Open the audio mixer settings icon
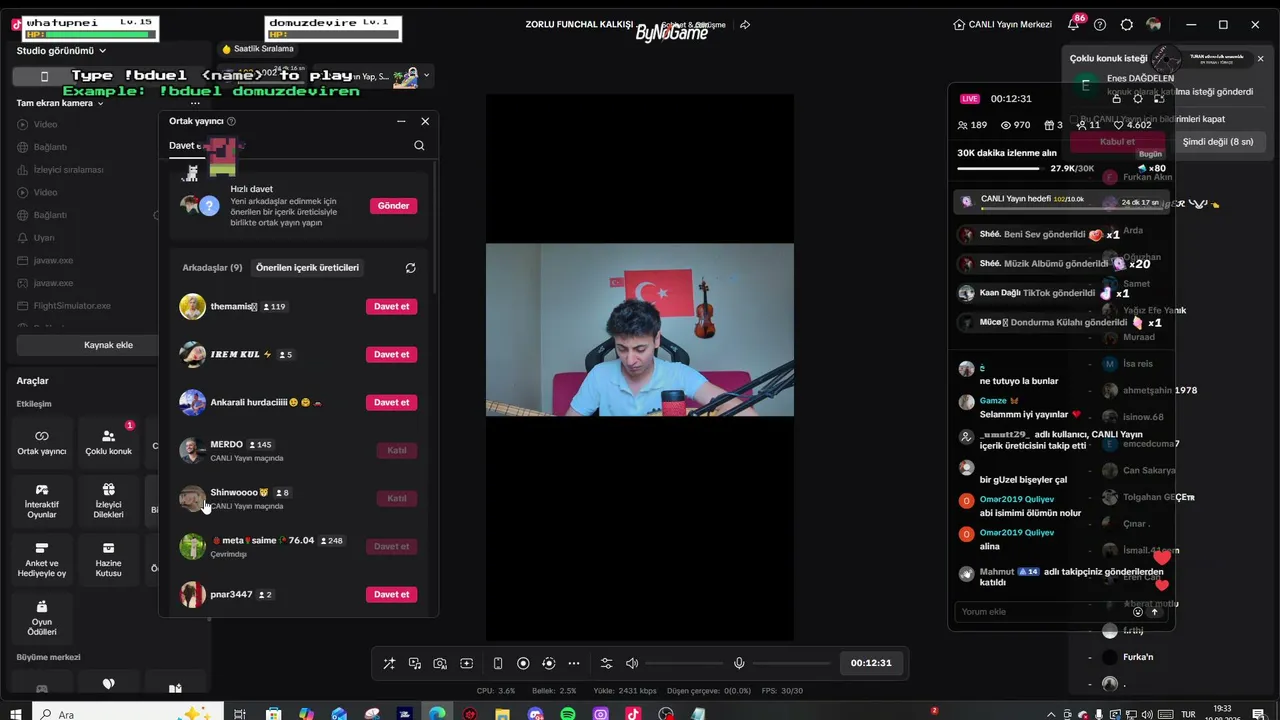The height and width of the screenshot is (720, 1280). coord(606,663)
